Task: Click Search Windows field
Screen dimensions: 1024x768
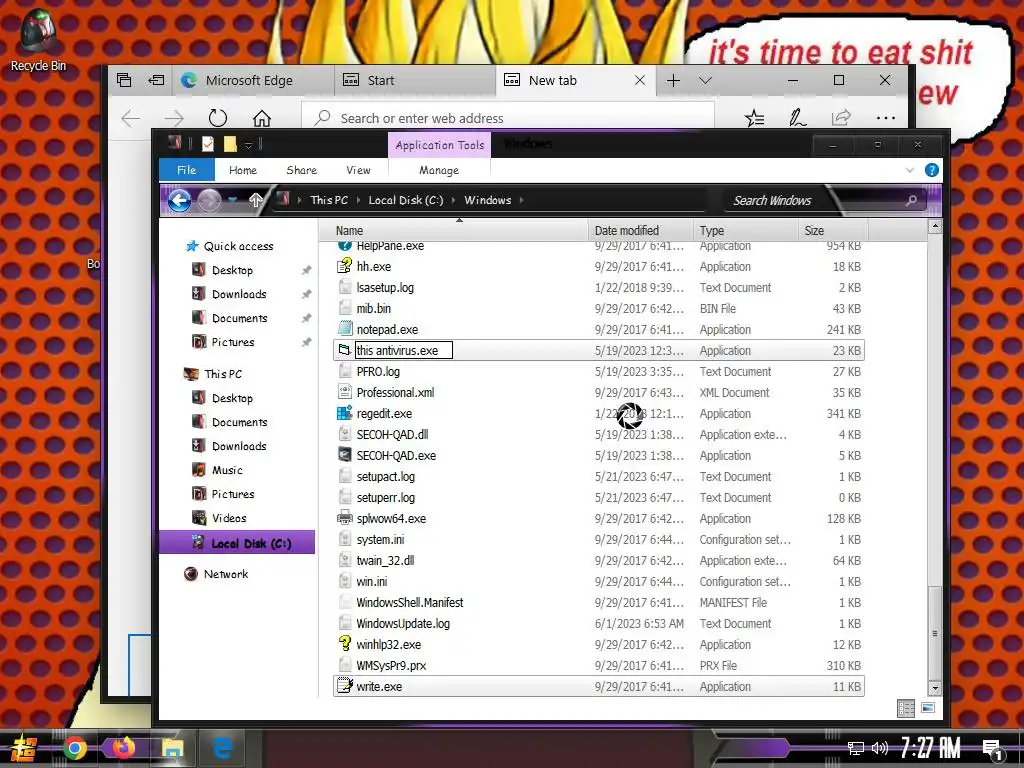Action: coord(824,200)
